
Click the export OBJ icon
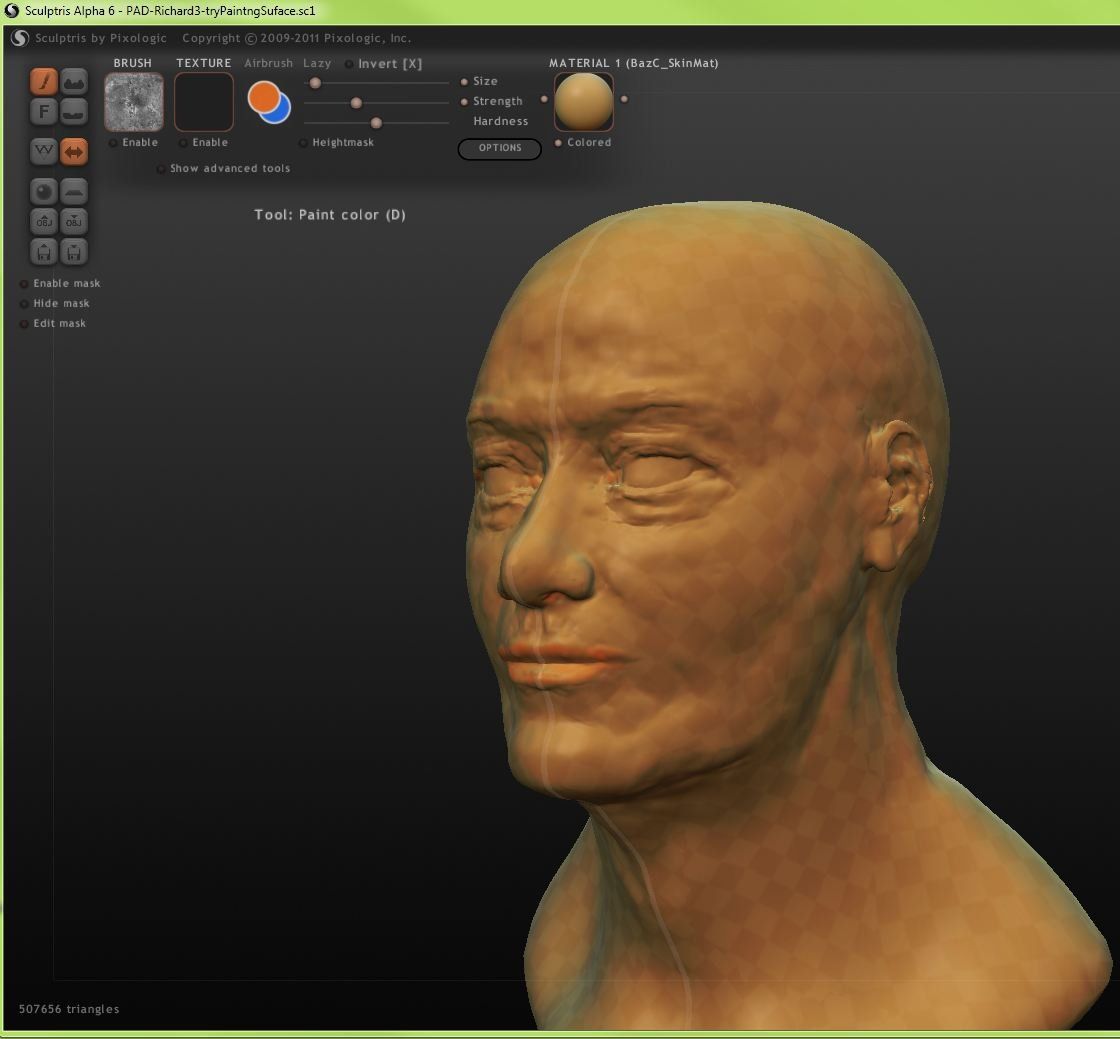click(74, 221)
